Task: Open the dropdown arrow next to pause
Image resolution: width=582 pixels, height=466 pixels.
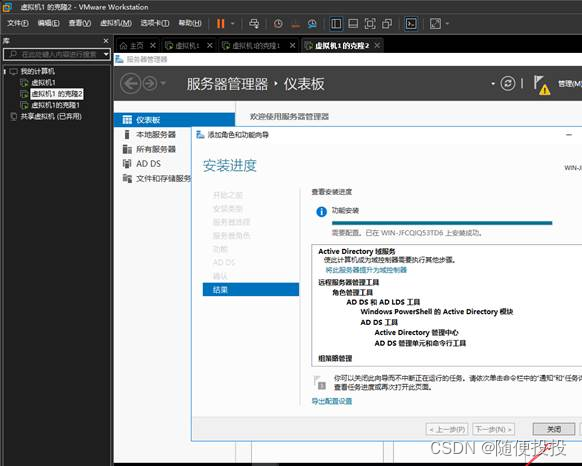Action: [x=233, y=24]
